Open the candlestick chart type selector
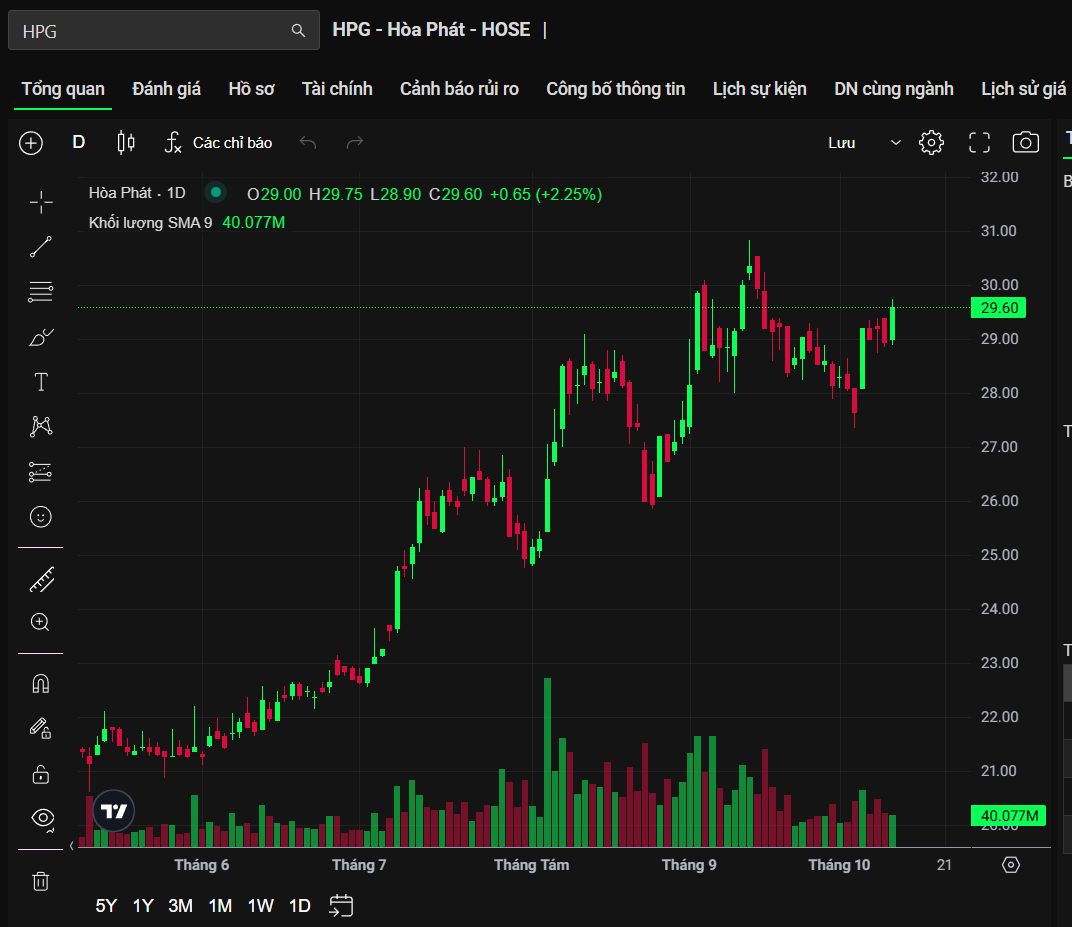This screenshot has height=927, width=1072. [x=126, y=143]
